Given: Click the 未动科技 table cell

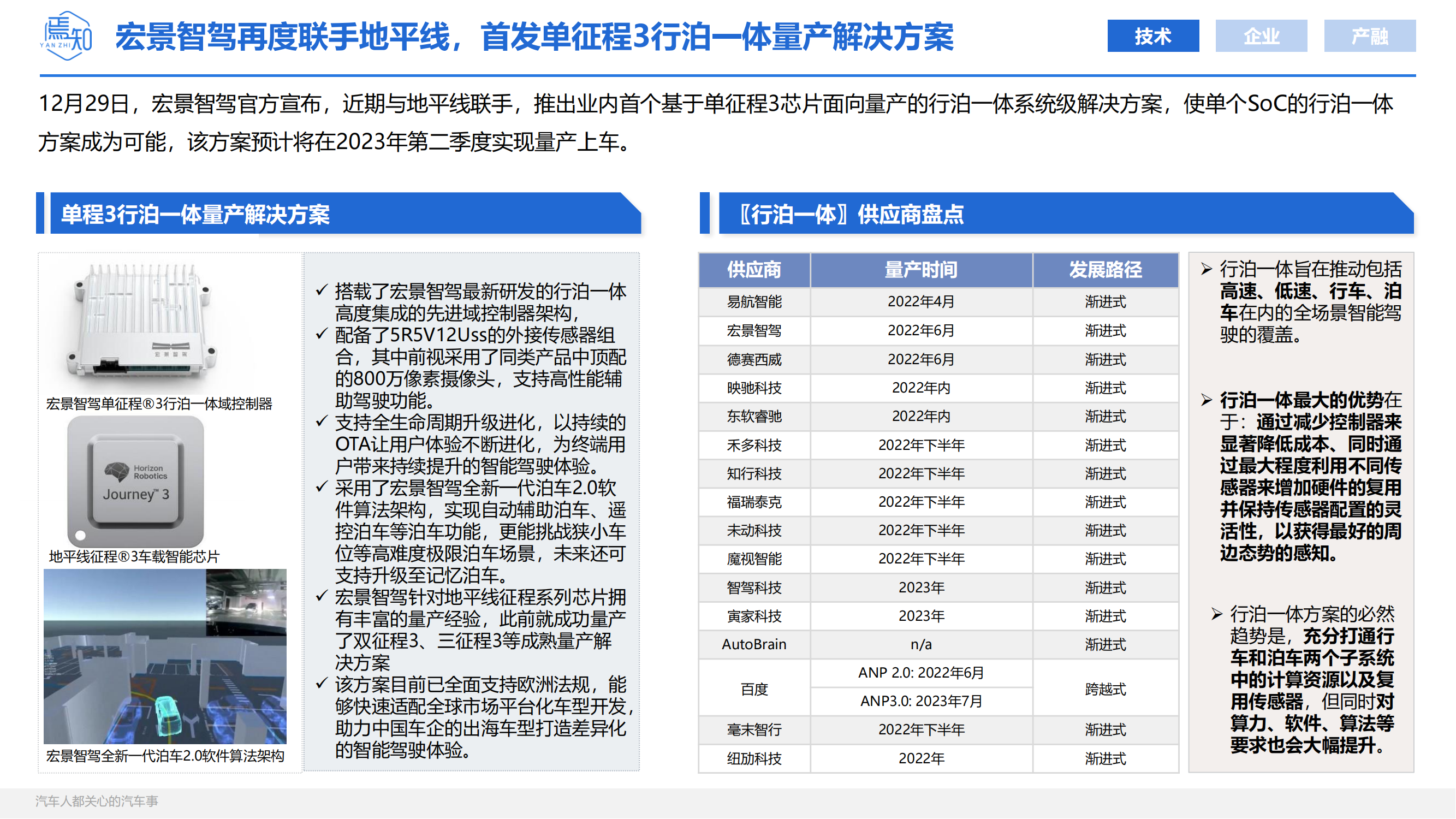Looking at the screenshot, I should point(754,531).
